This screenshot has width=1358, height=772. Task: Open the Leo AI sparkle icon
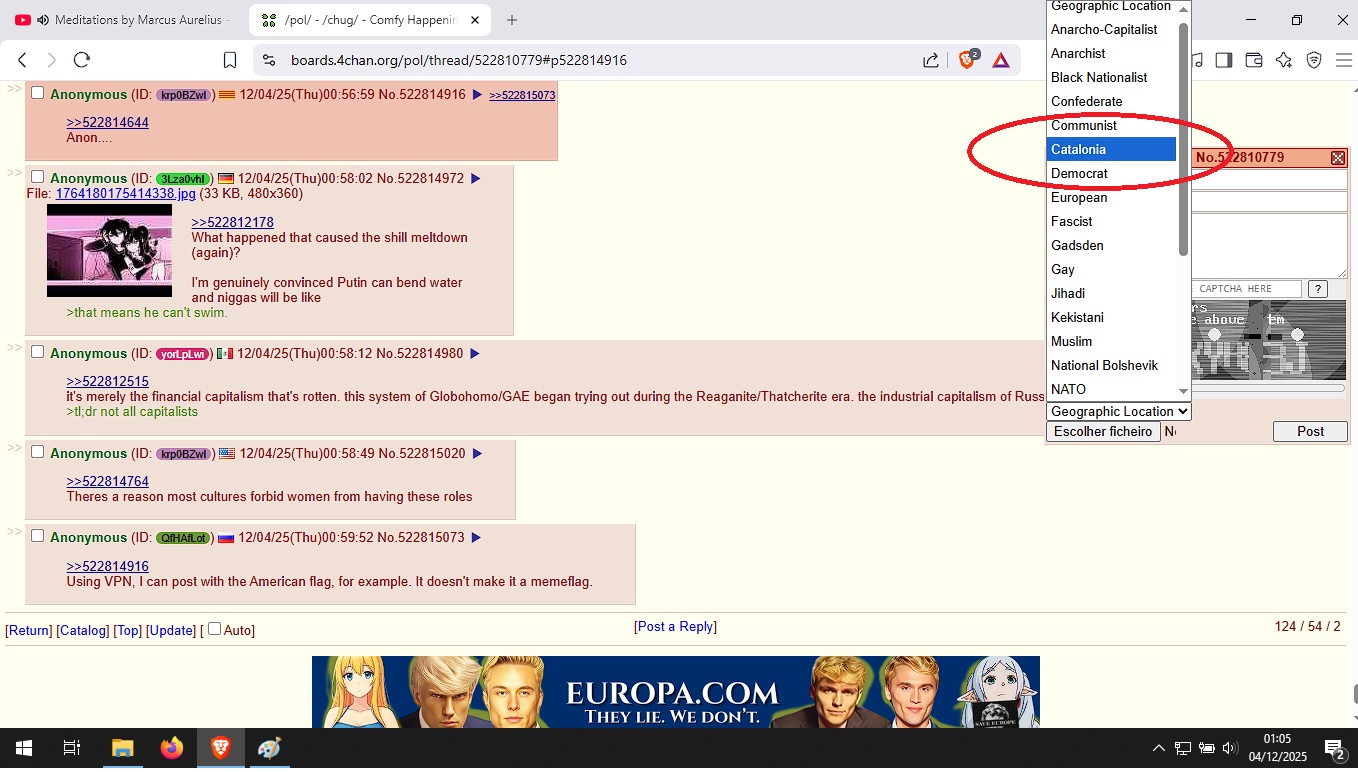point(1284,60)
